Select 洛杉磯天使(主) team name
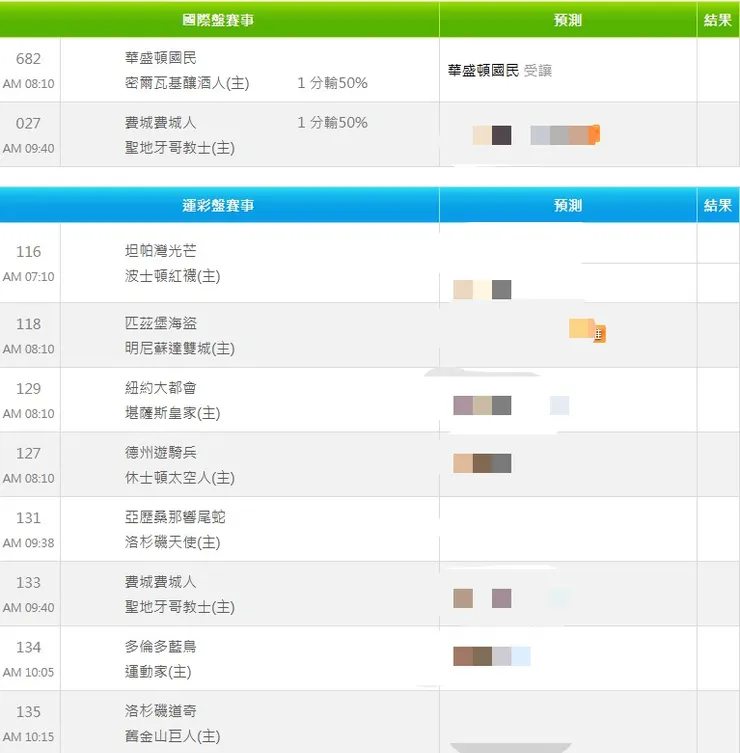740x753 pixels. (172, 542)
